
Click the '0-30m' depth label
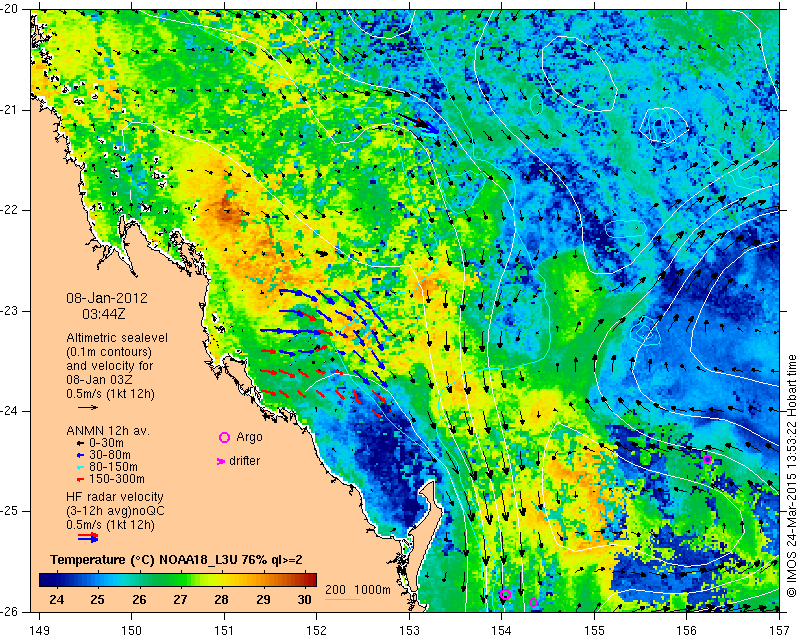click(x=106, y=443)
